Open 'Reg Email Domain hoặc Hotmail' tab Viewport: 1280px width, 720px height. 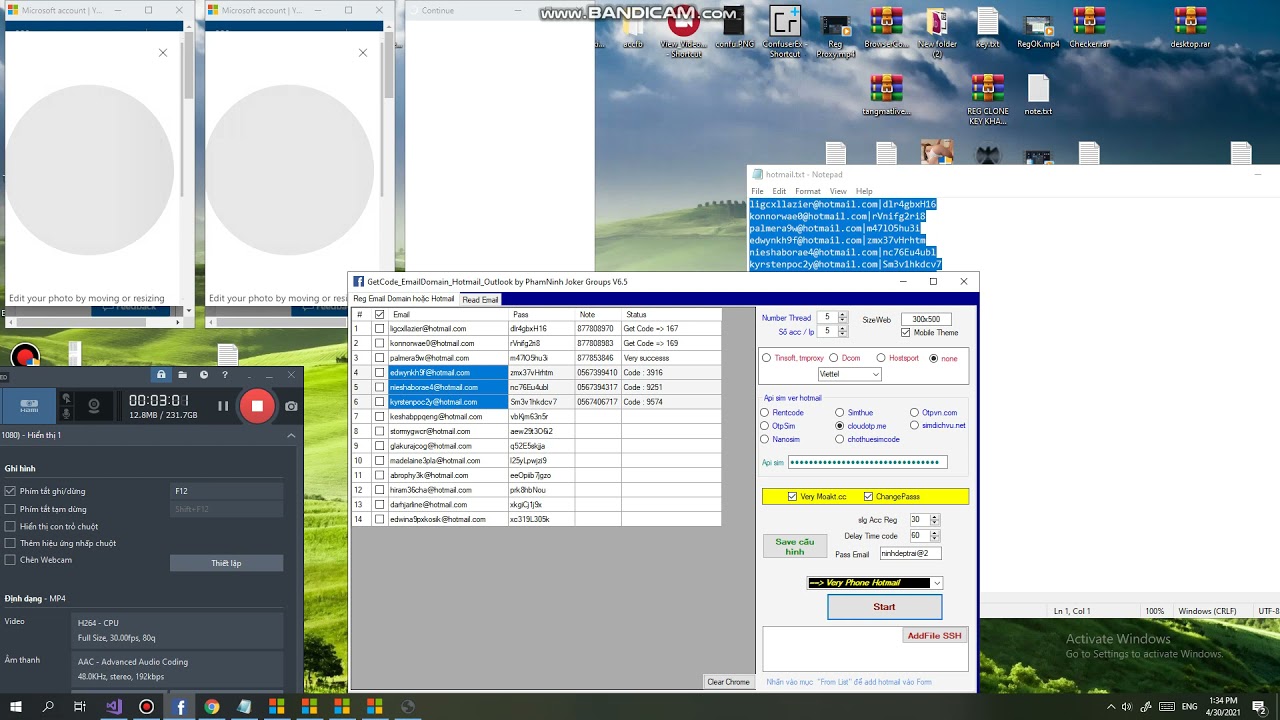coord(403,299)
